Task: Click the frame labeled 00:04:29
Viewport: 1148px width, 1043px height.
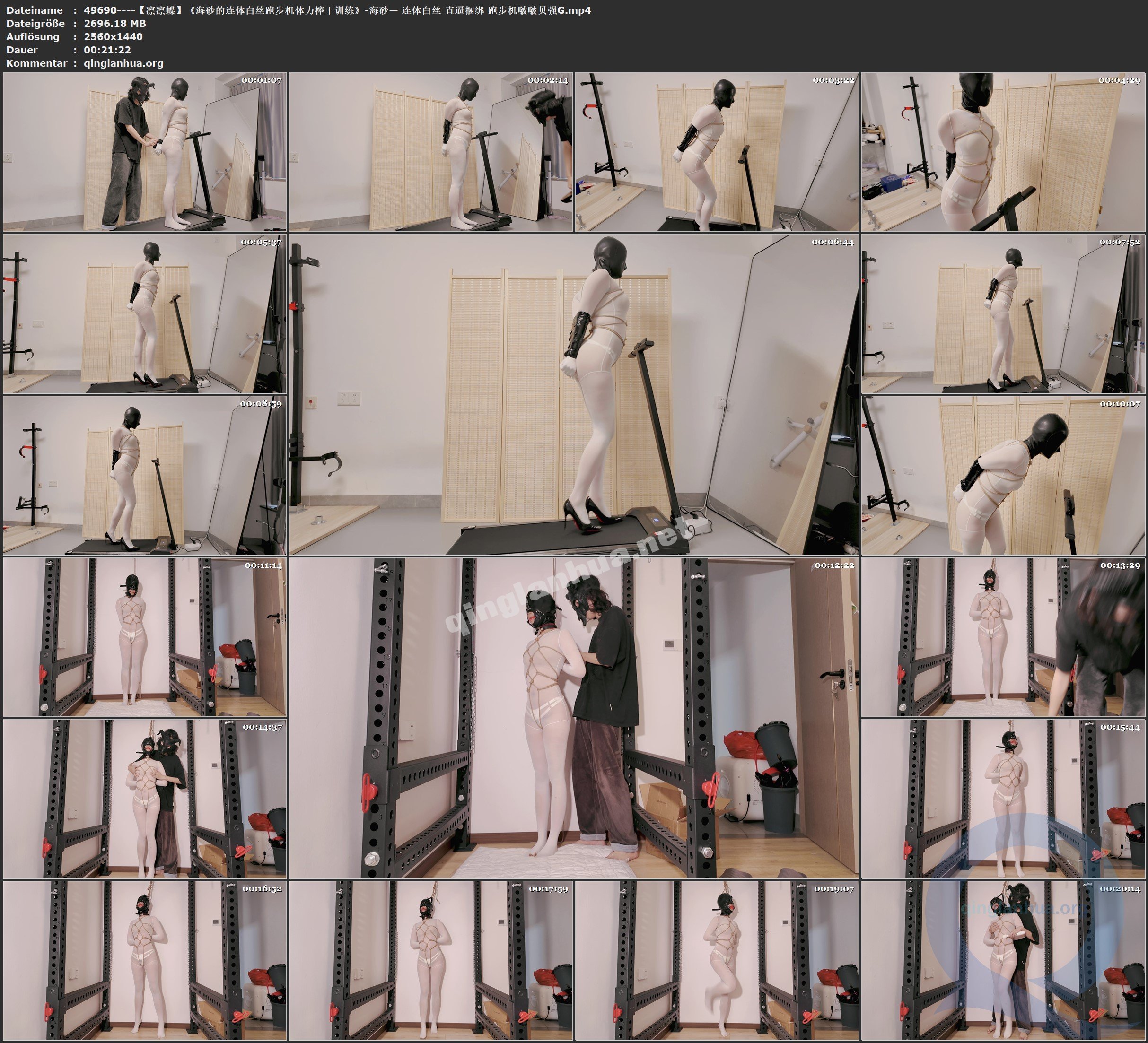Action: tap(1003, 152)
